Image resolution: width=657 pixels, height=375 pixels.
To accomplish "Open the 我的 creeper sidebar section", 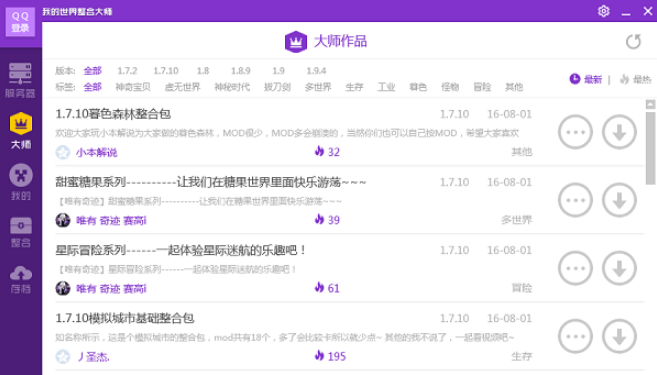I will coord(21,182).
